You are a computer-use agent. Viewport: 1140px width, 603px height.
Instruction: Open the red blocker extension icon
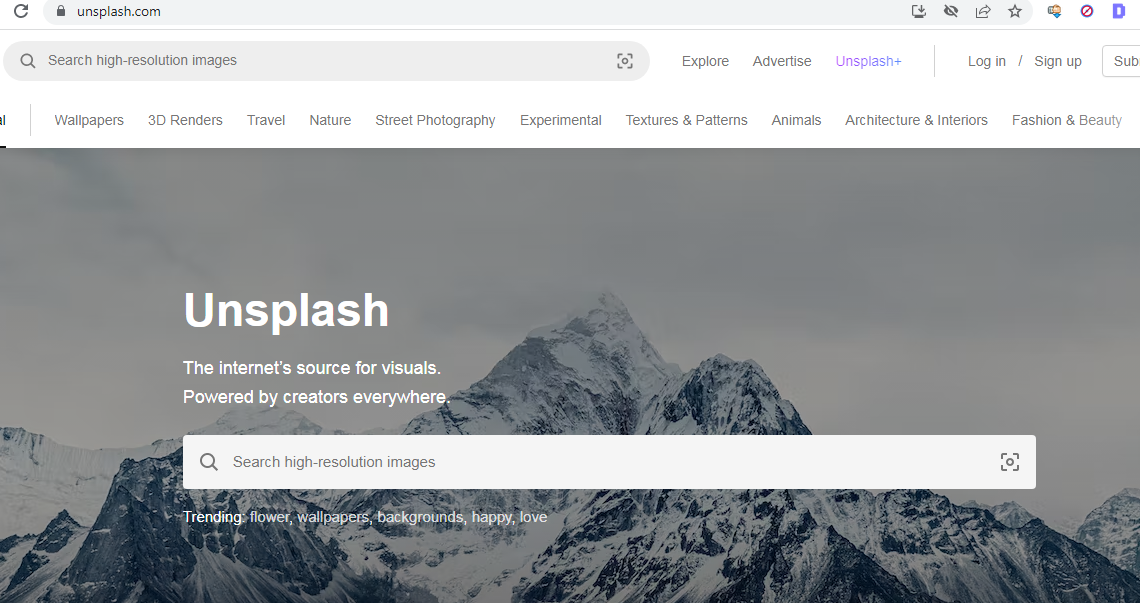[1087, 11]
